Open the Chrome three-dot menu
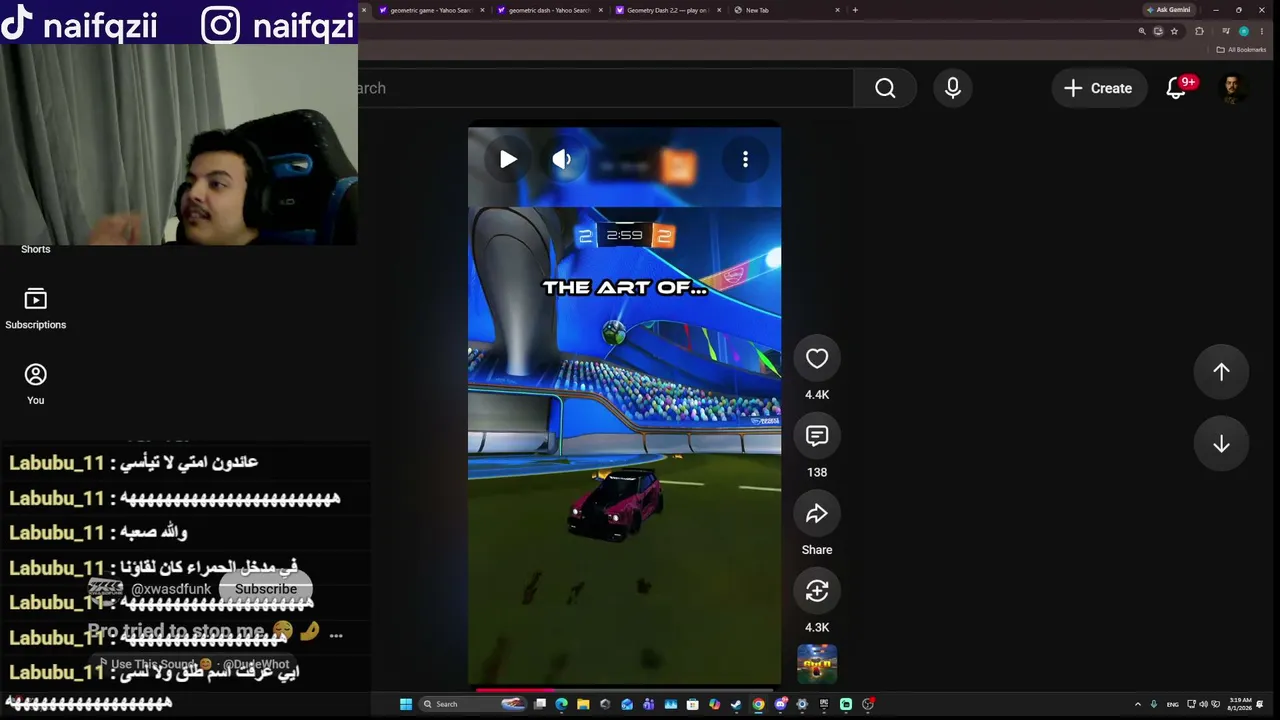1280x720 pixels. pos(1262,31)
